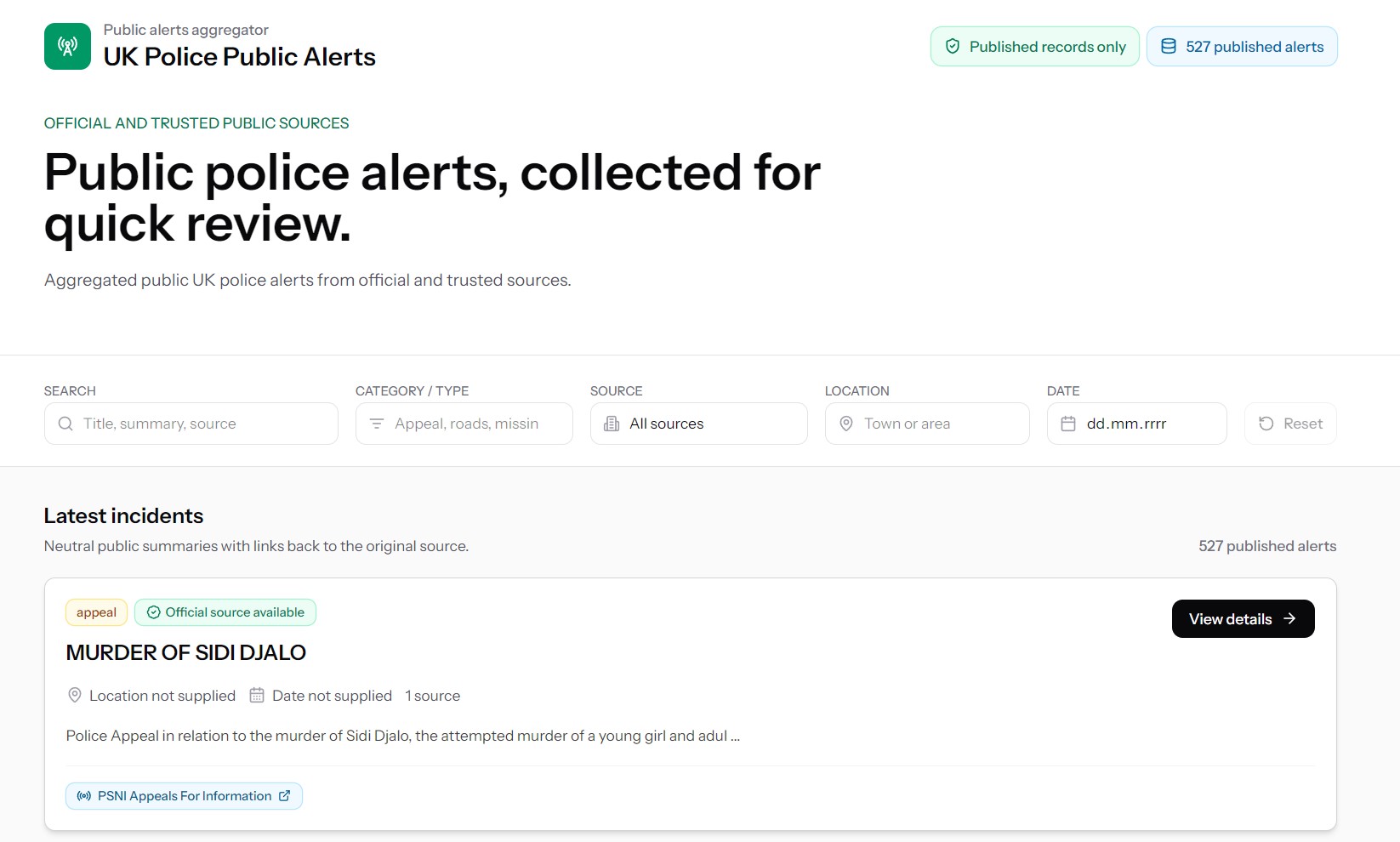
Task: Select the 527 published alerts header badge
Action: pos(1242,46)
